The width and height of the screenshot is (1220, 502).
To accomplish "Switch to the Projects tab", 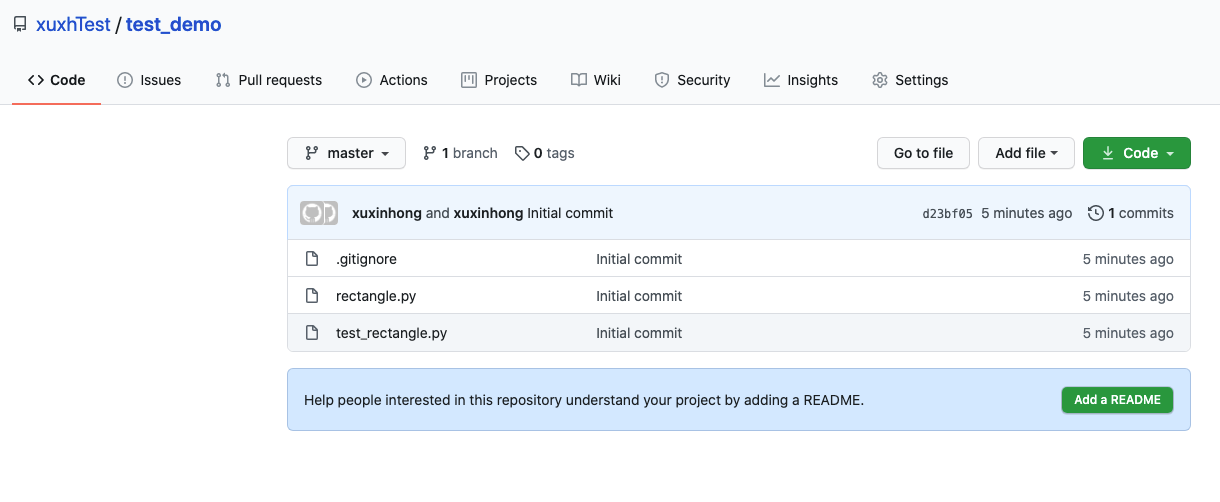I will 499,80.
